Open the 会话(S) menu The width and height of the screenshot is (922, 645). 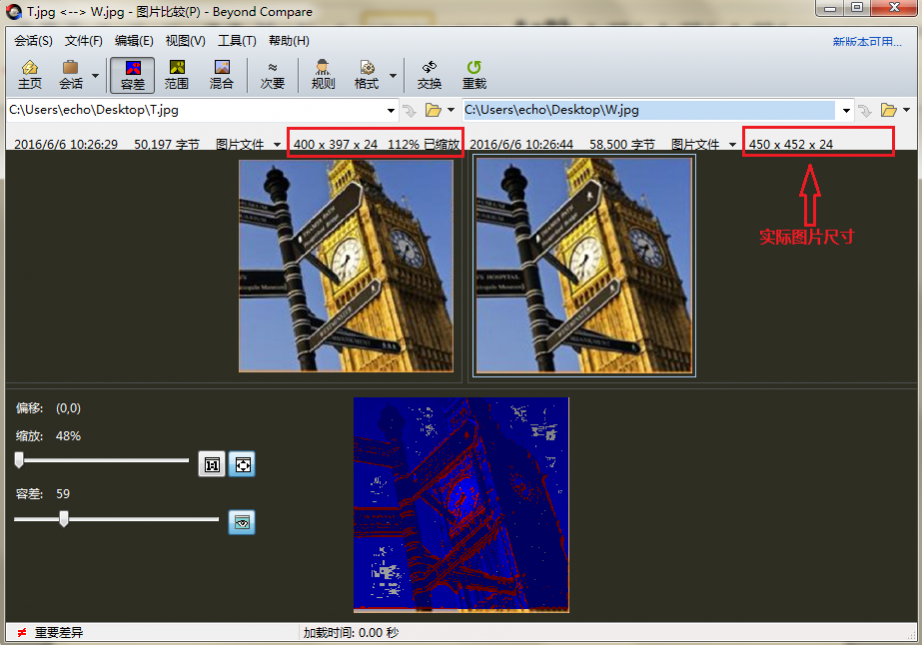tap(33, 41)
